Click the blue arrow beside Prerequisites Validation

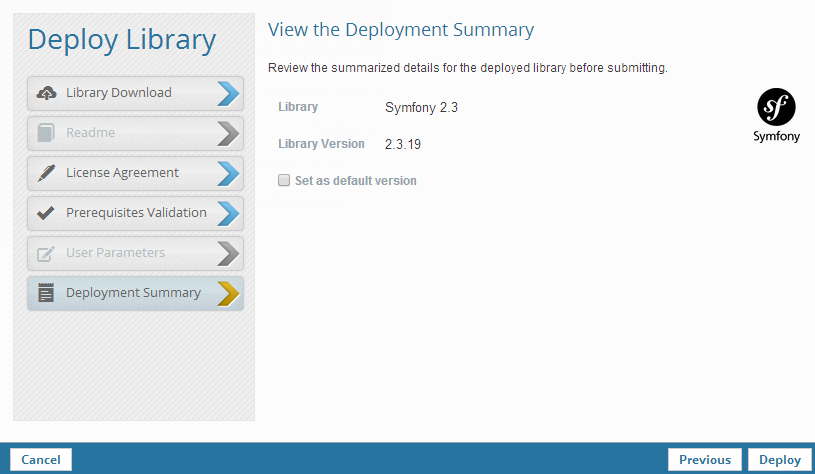[x=228, y=213]
